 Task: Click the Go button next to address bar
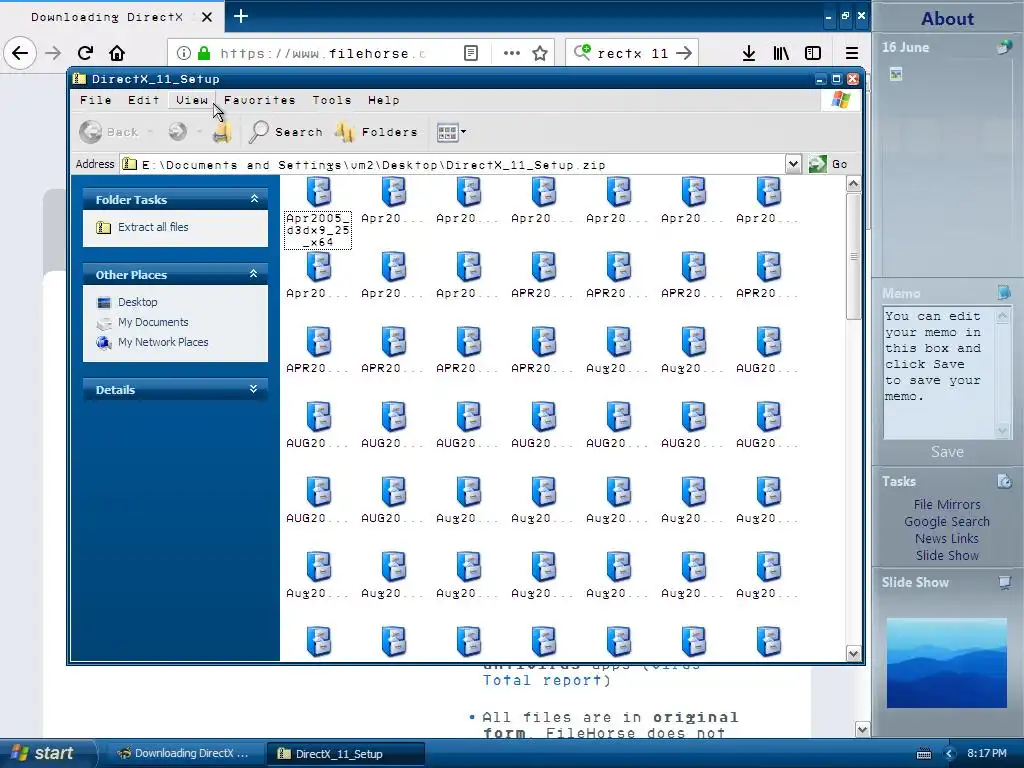coord(828,164)
